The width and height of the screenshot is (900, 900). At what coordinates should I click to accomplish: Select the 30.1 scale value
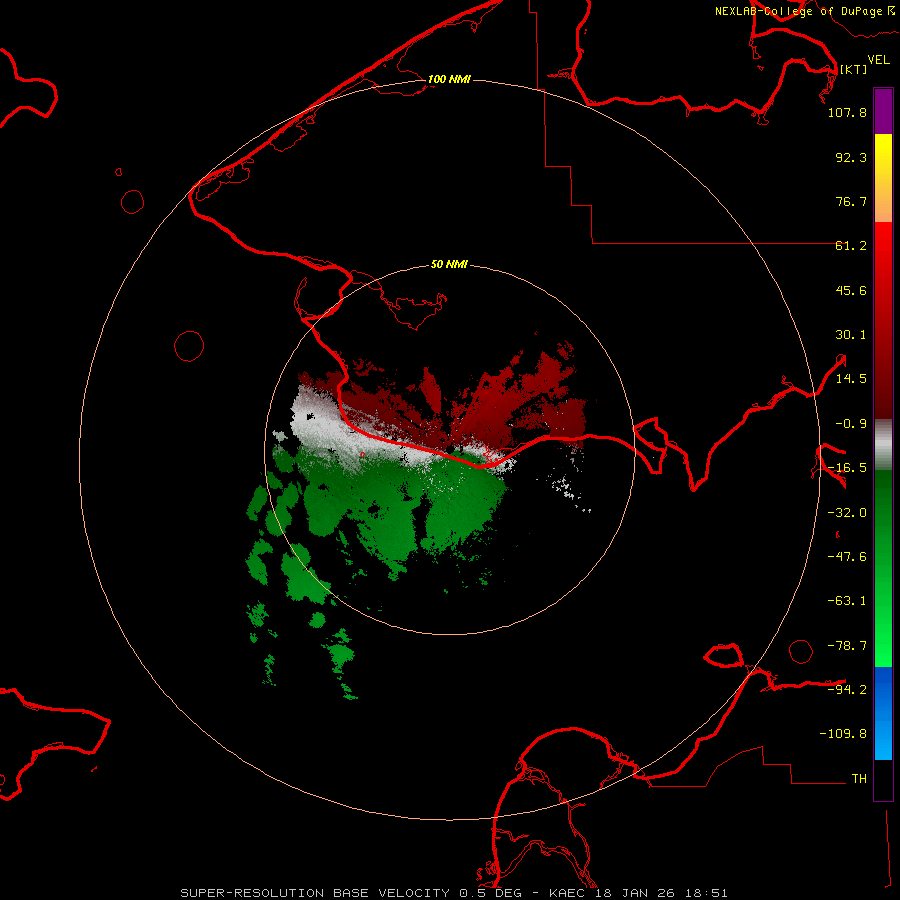coord(851,335)
